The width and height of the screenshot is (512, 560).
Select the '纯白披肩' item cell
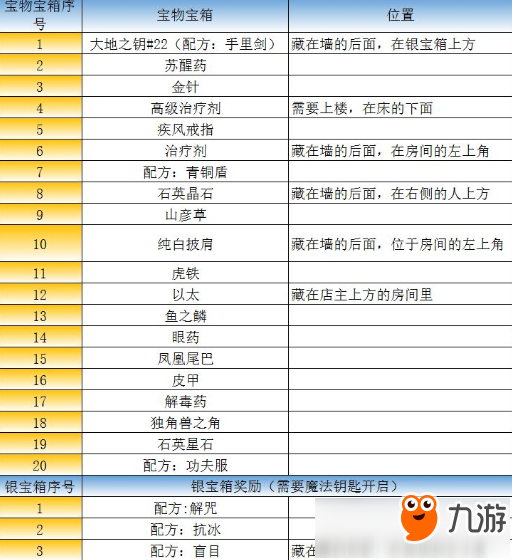185,244
